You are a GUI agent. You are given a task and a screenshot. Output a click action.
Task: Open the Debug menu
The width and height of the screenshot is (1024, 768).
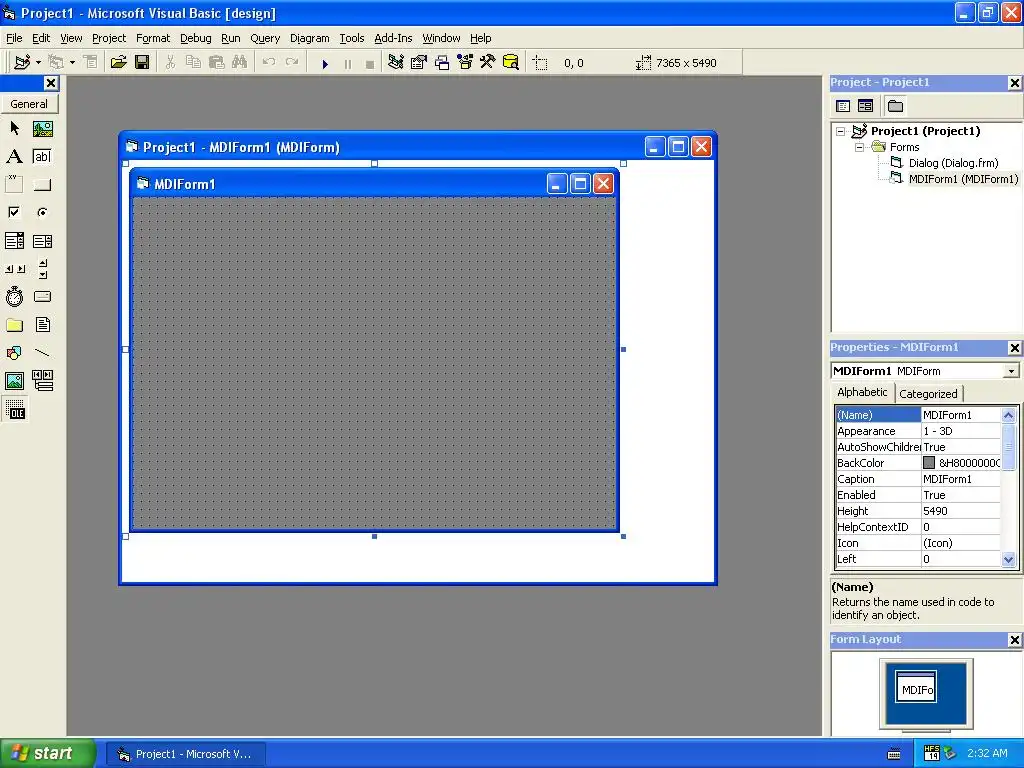[195, 38]
